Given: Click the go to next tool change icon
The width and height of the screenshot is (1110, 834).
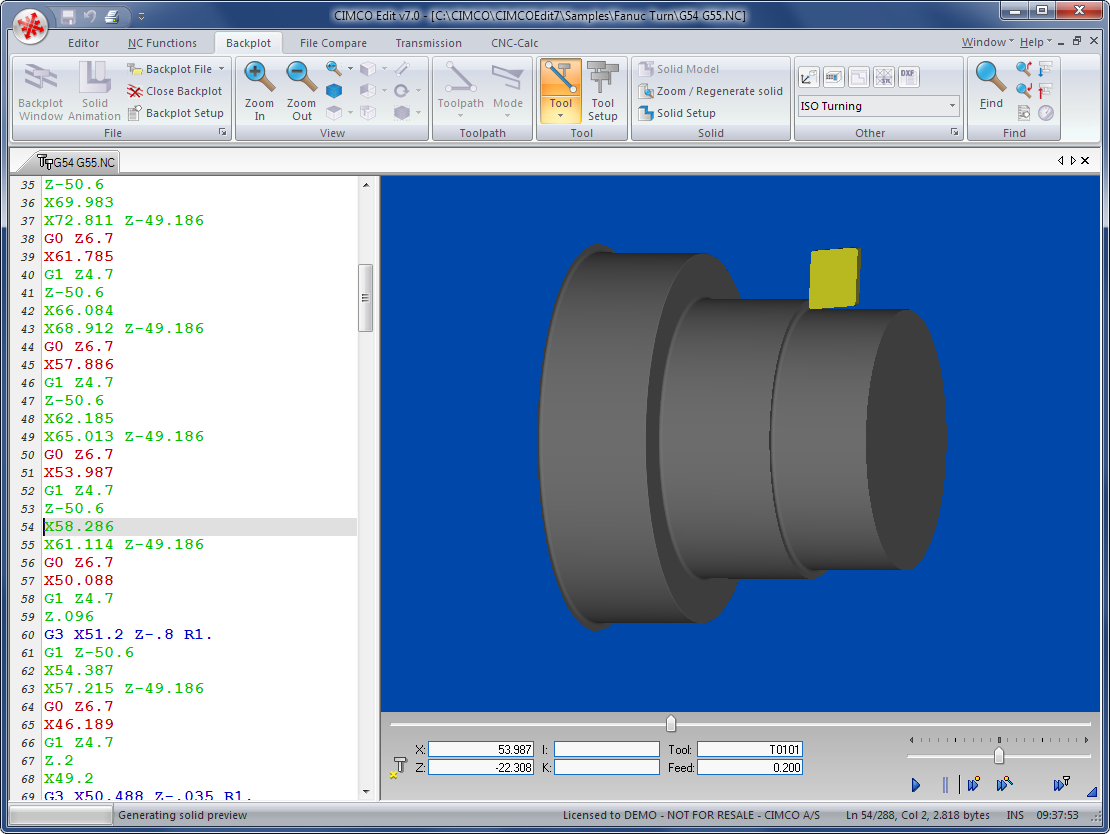Looking at the screenshot, I should [1046, 69].
